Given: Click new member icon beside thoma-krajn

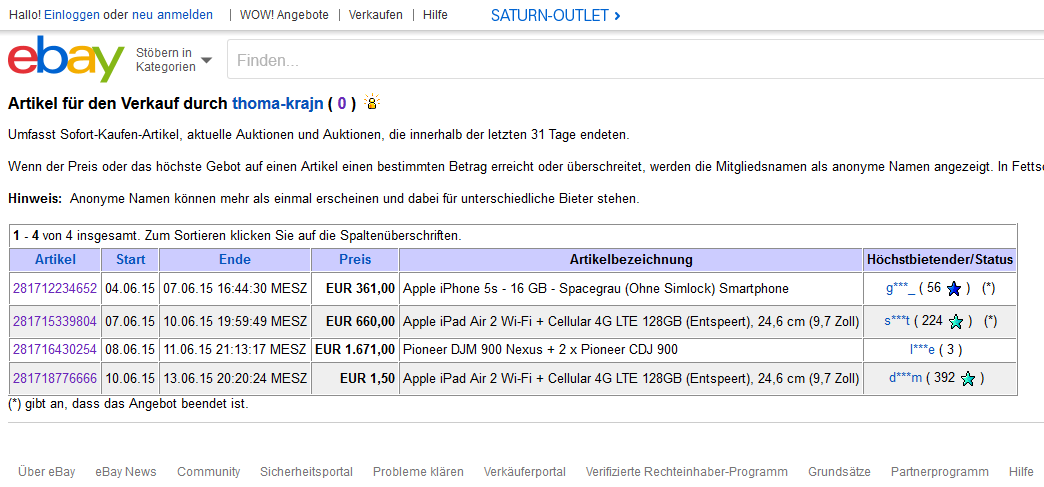Looking at the screenshot, I should click(x=372, y=102).
